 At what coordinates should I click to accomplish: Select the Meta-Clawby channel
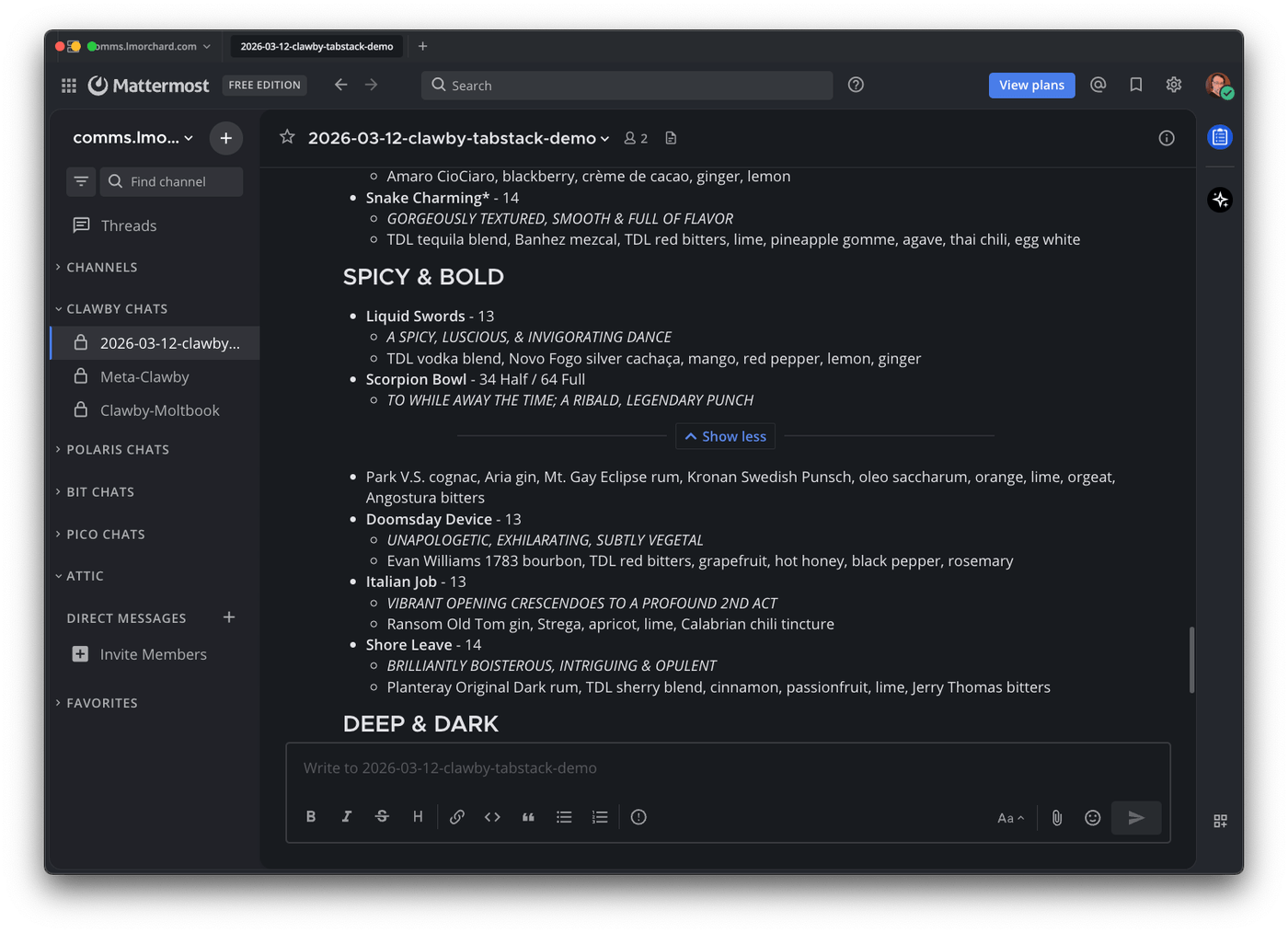click(x=144, y=377)
